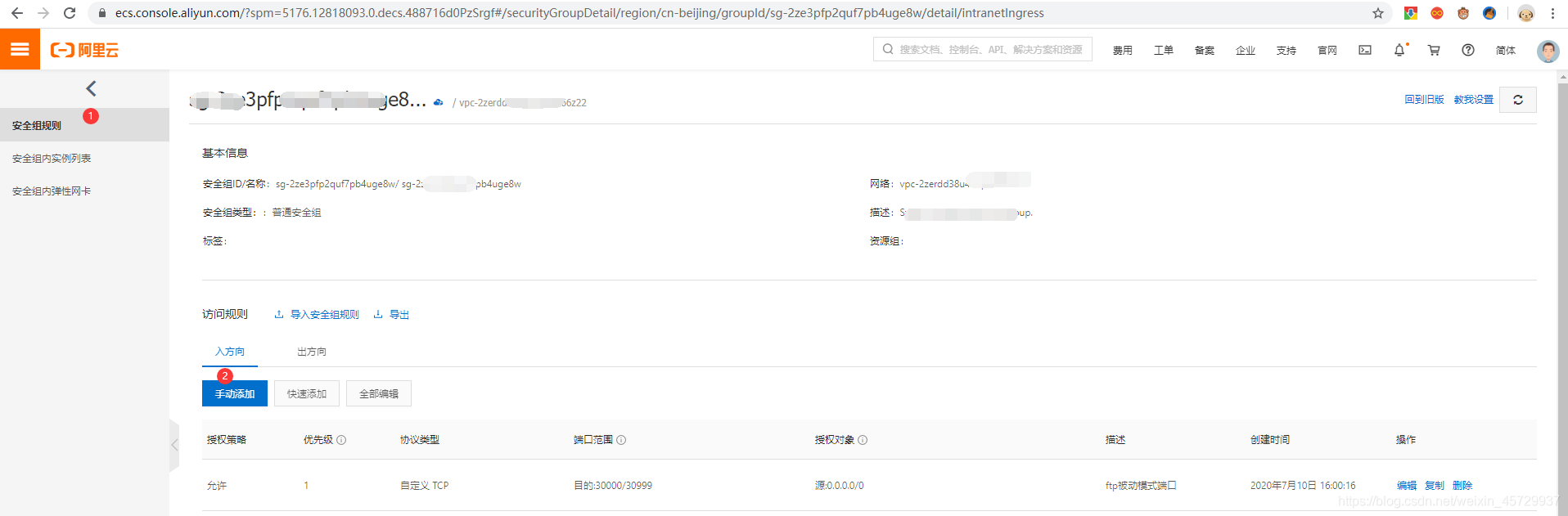Open 工单 in top navigation
1568x516 pixels.
coord(1164,51)
